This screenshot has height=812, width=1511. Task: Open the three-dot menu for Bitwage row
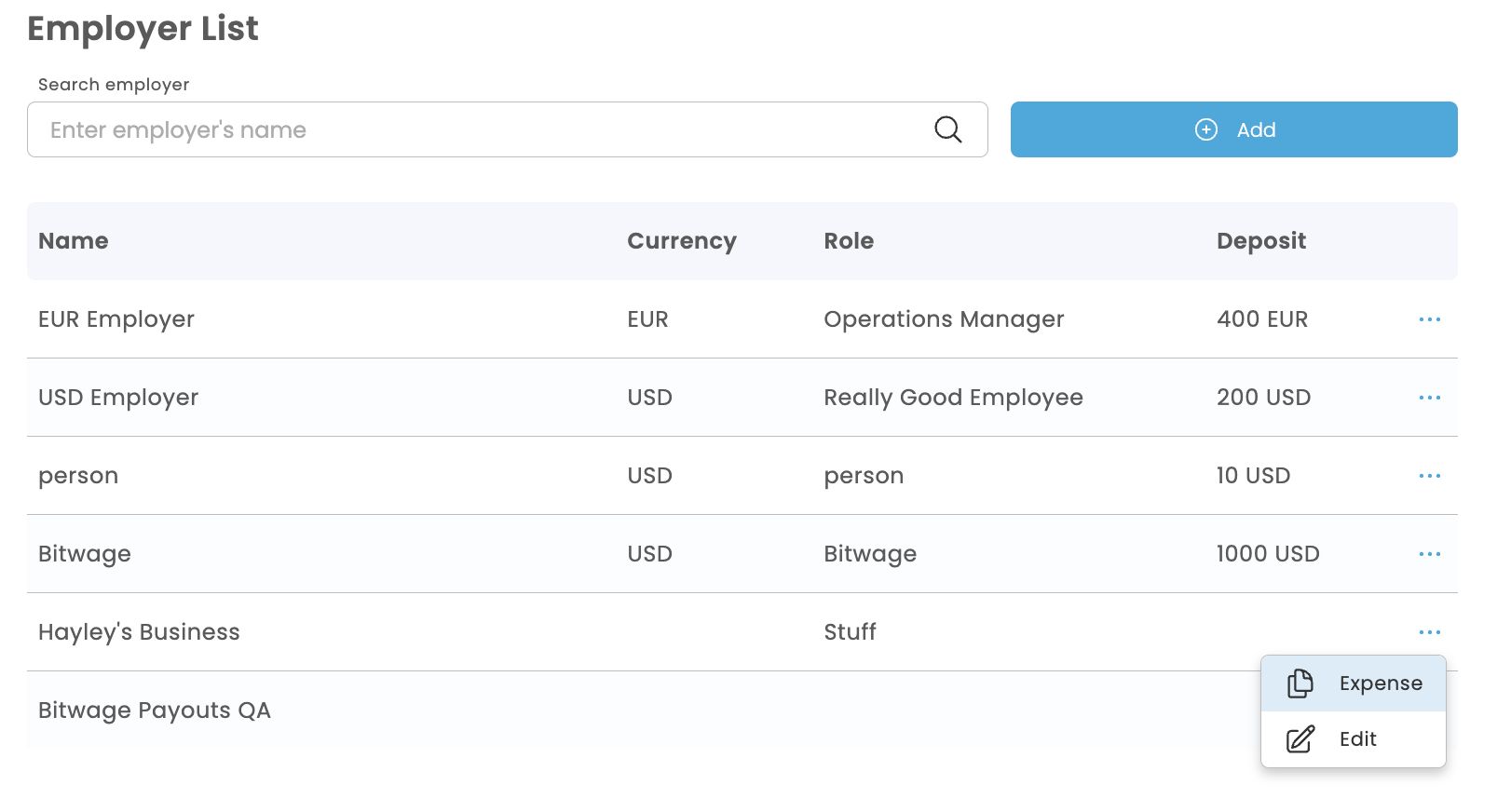(x=1429, y=554)
